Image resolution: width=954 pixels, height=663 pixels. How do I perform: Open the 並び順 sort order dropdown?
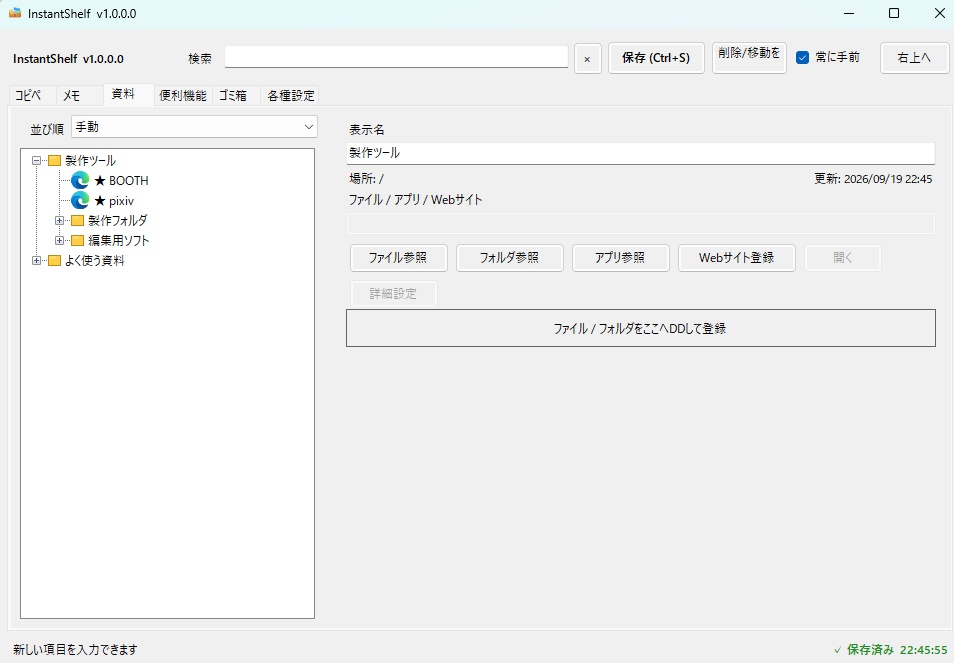tap(194, 127)
